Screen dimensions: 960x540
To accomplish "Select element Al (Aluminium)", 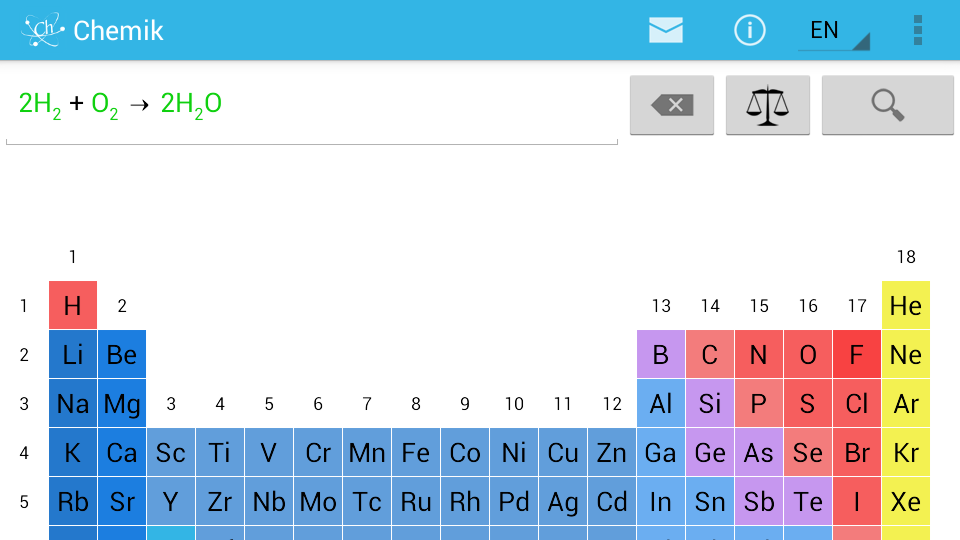I will (x=661, y=403).
